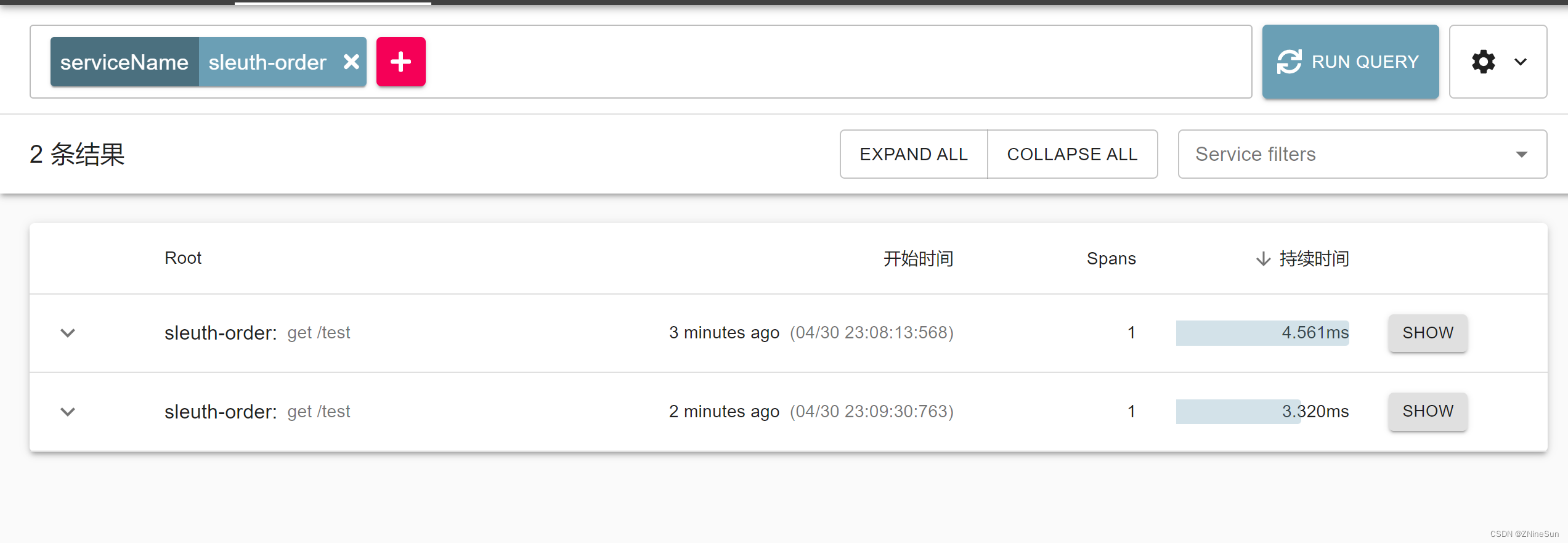Toggle Collapse All for trace results
This screenshot has height=543, width=1568.
[x=1073, y=154]
